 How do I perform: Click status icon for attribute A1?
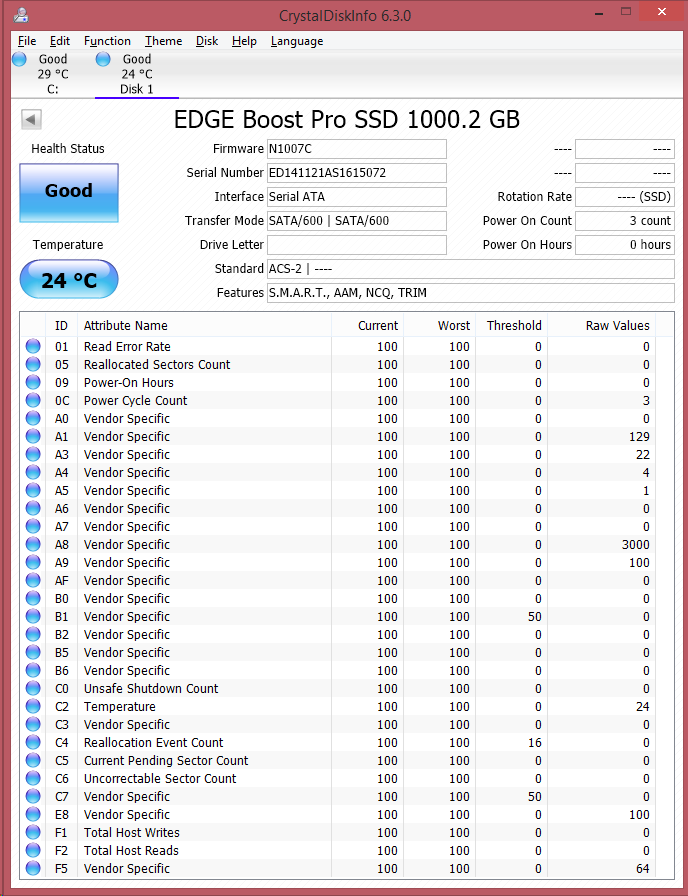33,437
